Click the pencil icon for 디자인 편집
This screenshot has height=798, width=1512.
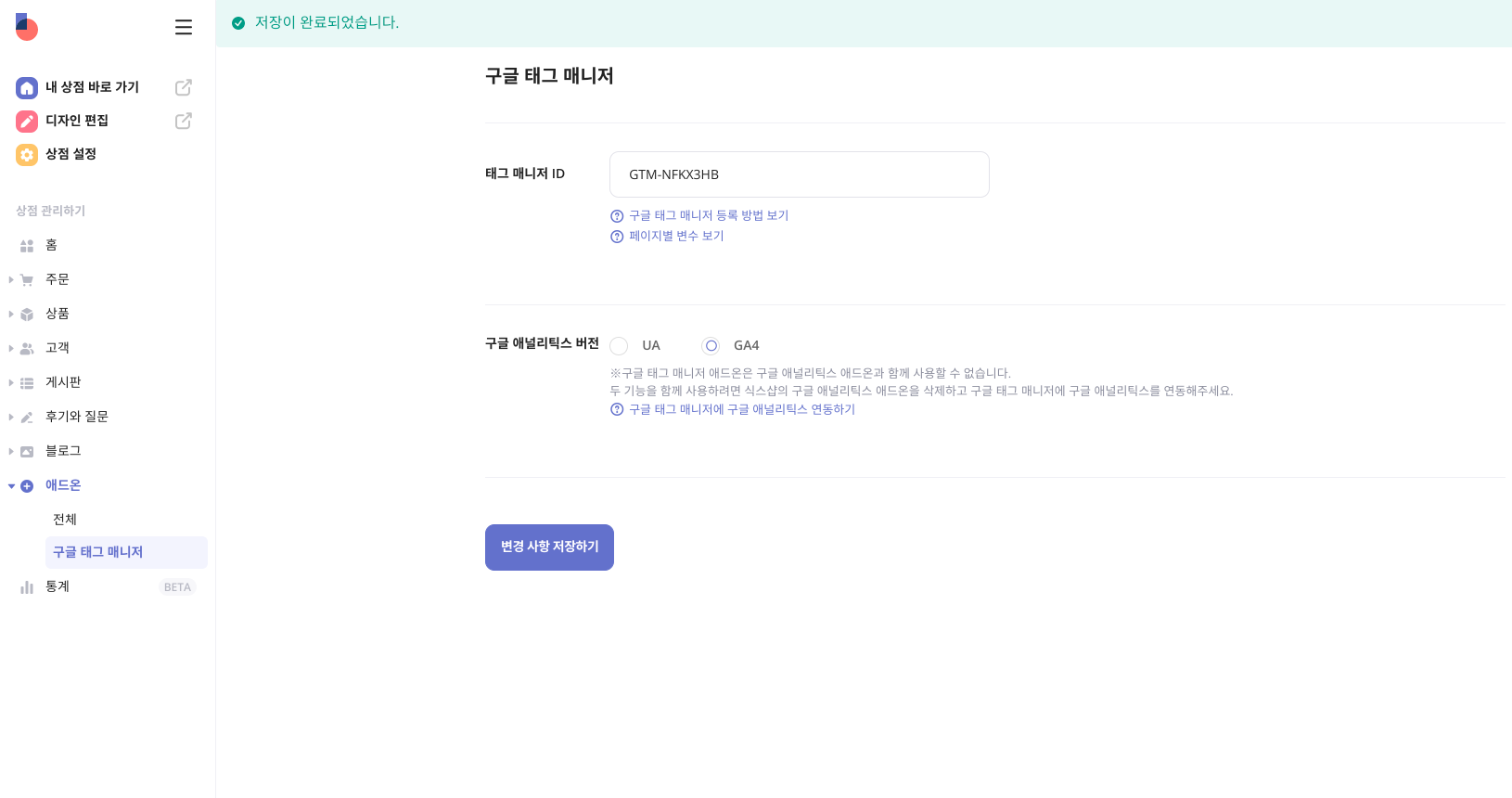[27, 121]
